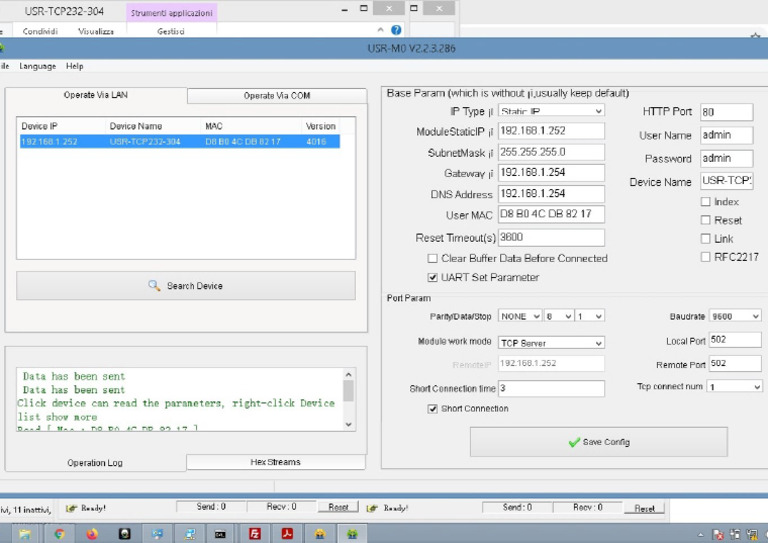Select the device row 192.168.1.252
Screen dimensions: 768x543
pos(180,142)
